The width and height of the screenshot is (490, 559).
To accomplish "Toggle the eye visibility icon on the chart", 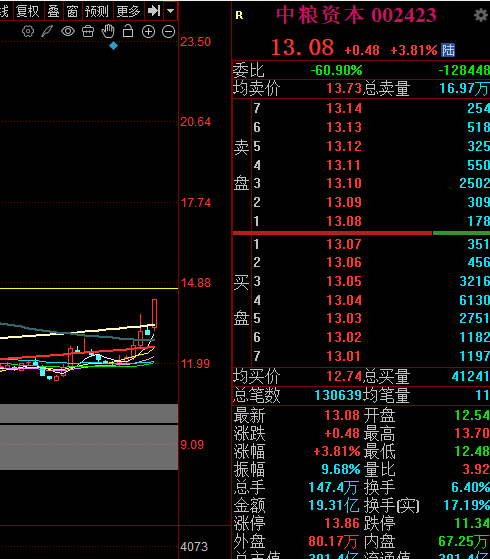I will coord(68,31).
